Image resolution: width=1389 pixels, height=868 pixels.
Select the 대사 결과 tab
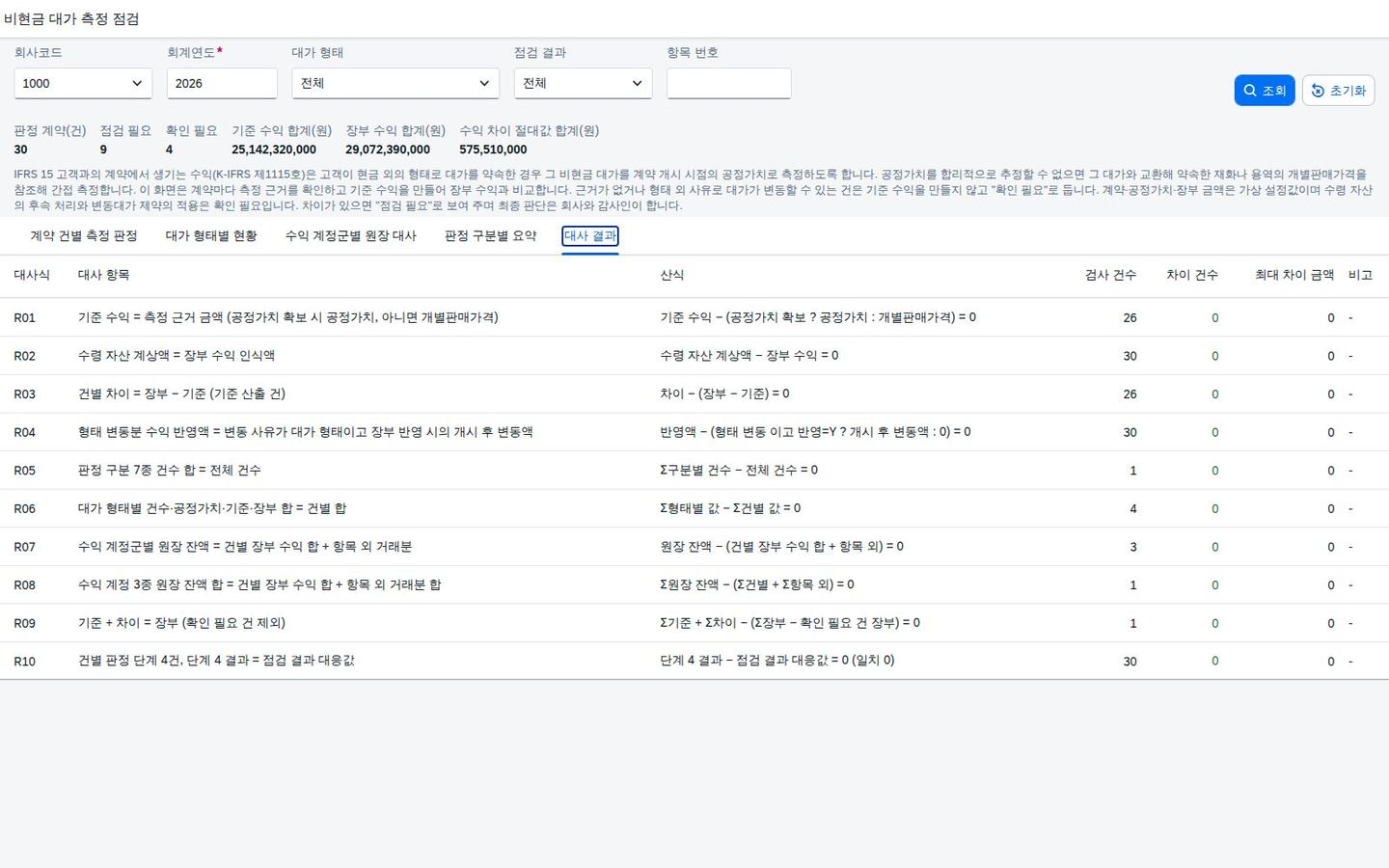[x=590, y=235]
